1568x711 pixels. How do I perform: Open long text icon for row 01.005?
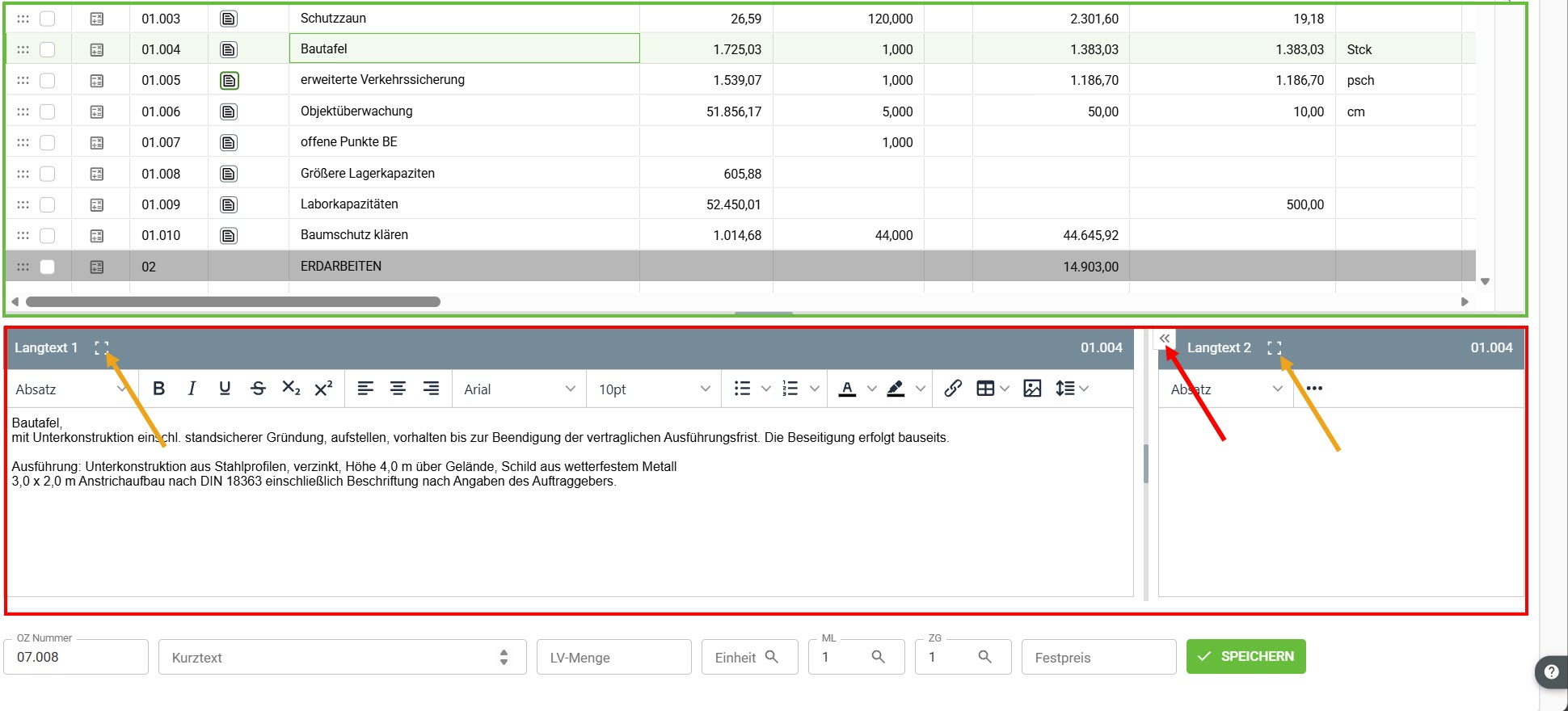[230, 81]
